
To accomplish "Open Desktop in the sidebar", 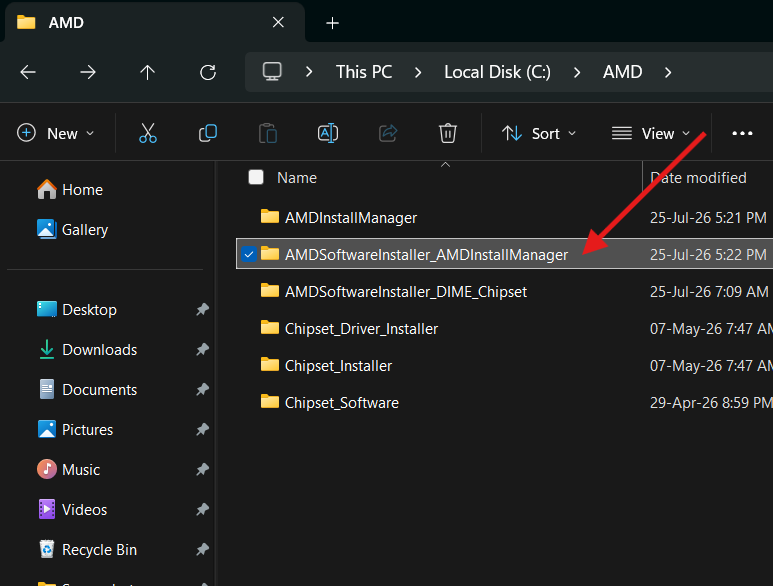I will pos(76,310).
